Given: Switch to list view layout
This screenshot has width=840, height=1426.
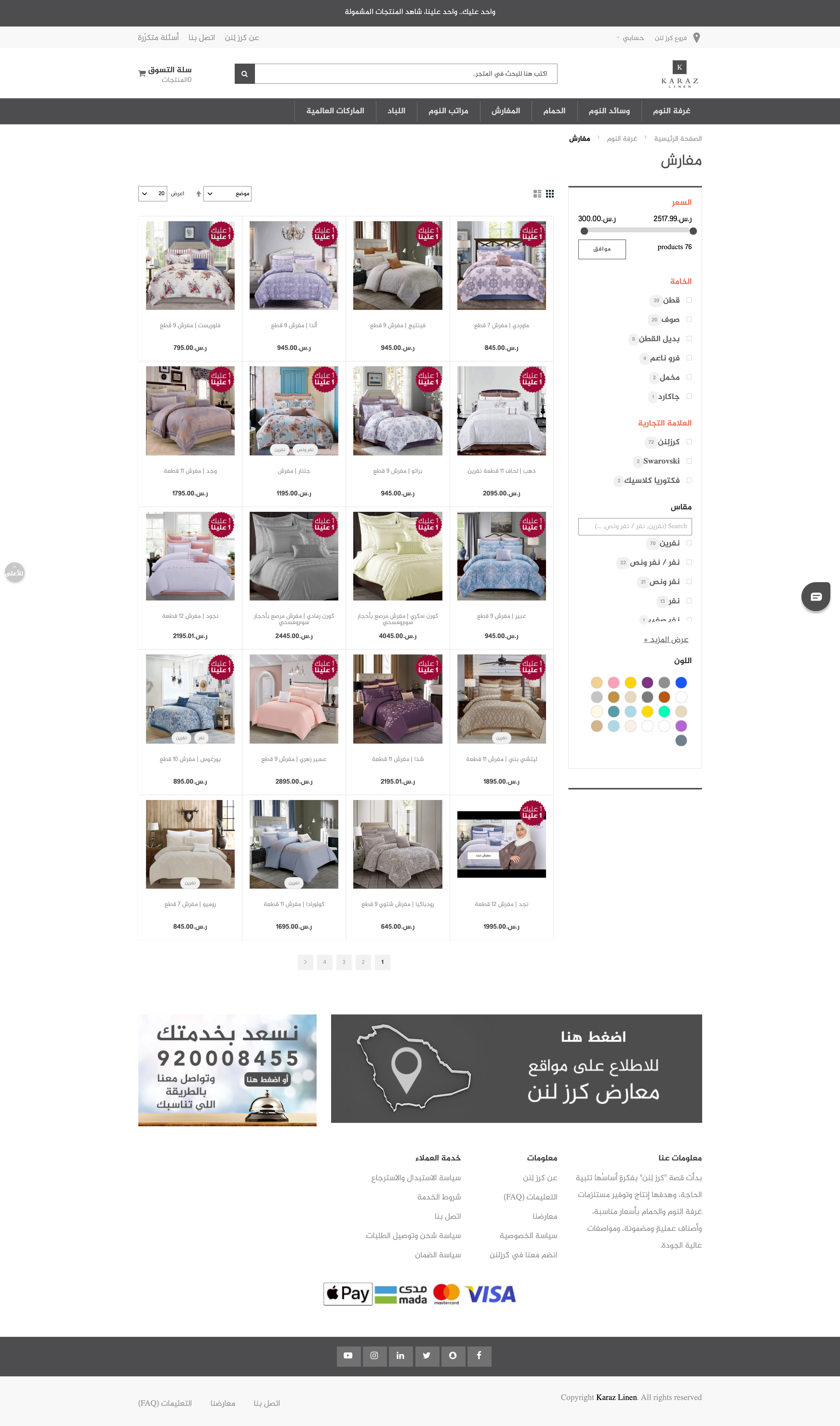Looking at the screenshot, I should [x=537, y=193].
